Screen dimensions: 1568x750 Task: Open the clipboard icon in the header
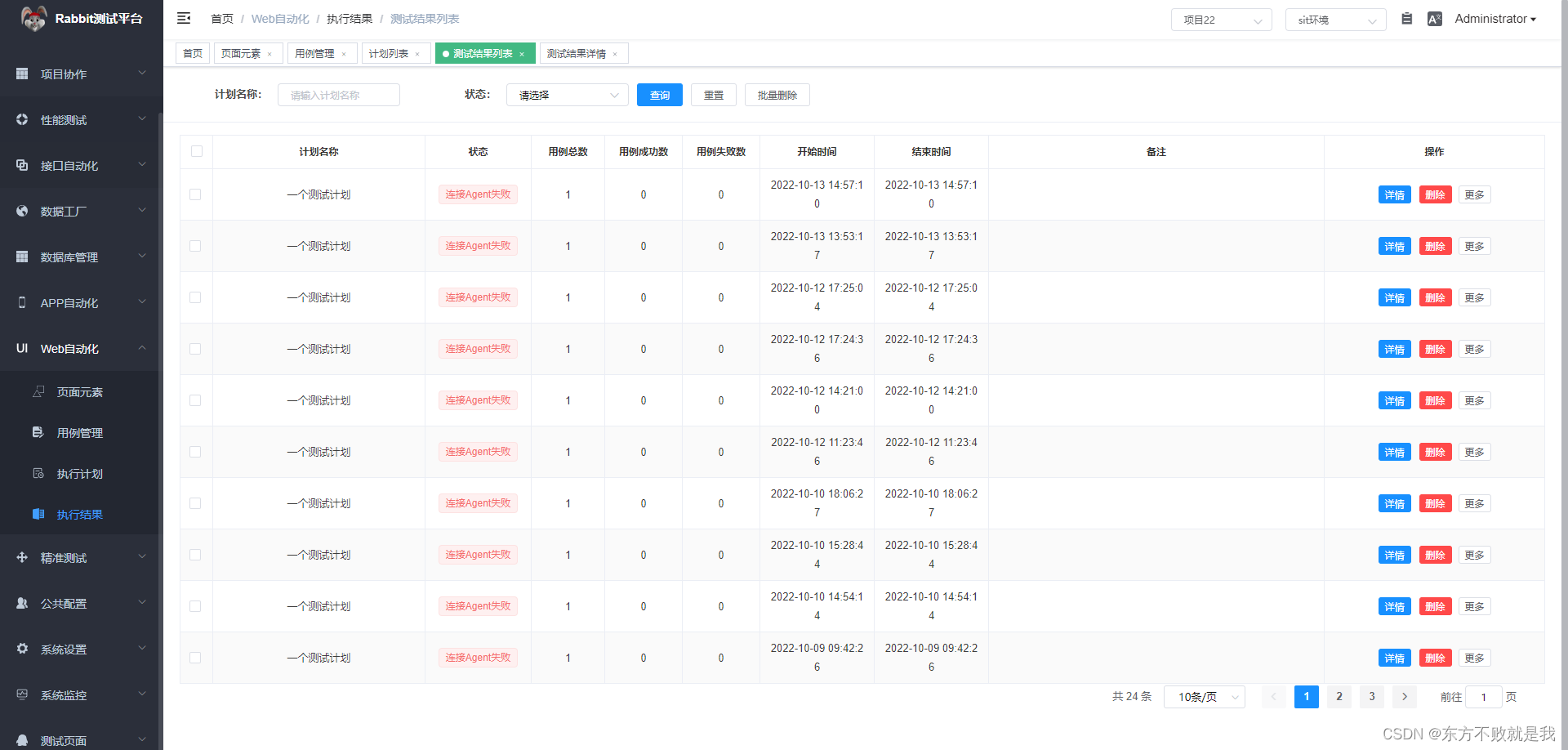pos(1406,18)
